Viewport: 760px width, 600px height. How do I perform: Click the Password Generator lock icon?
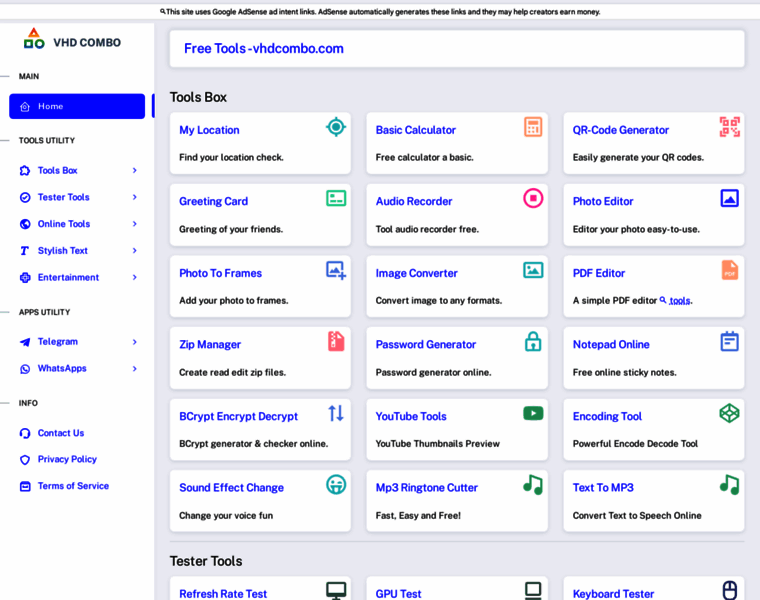533,341
